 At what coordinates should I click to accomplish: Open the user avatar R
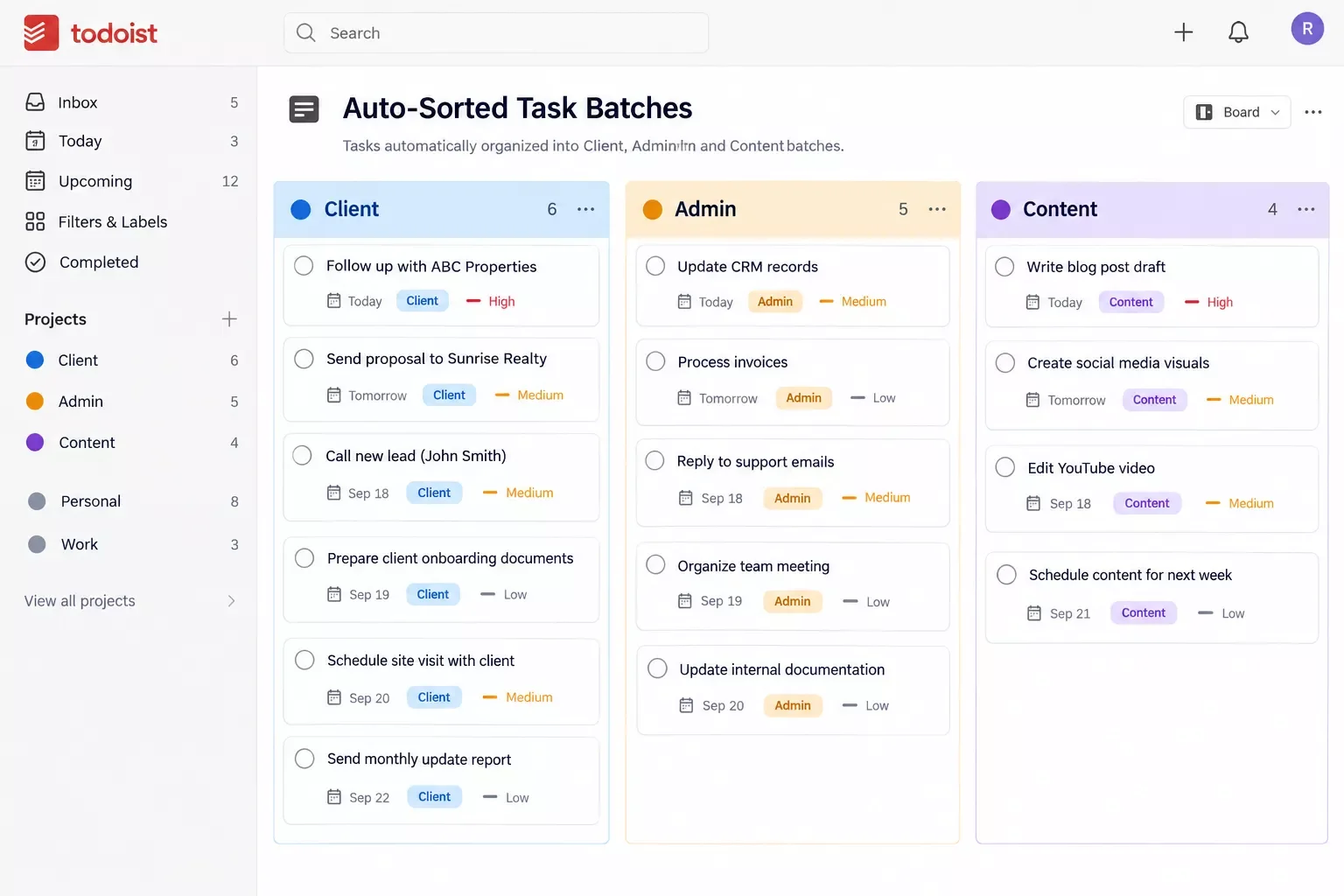tap(1307, 29)
